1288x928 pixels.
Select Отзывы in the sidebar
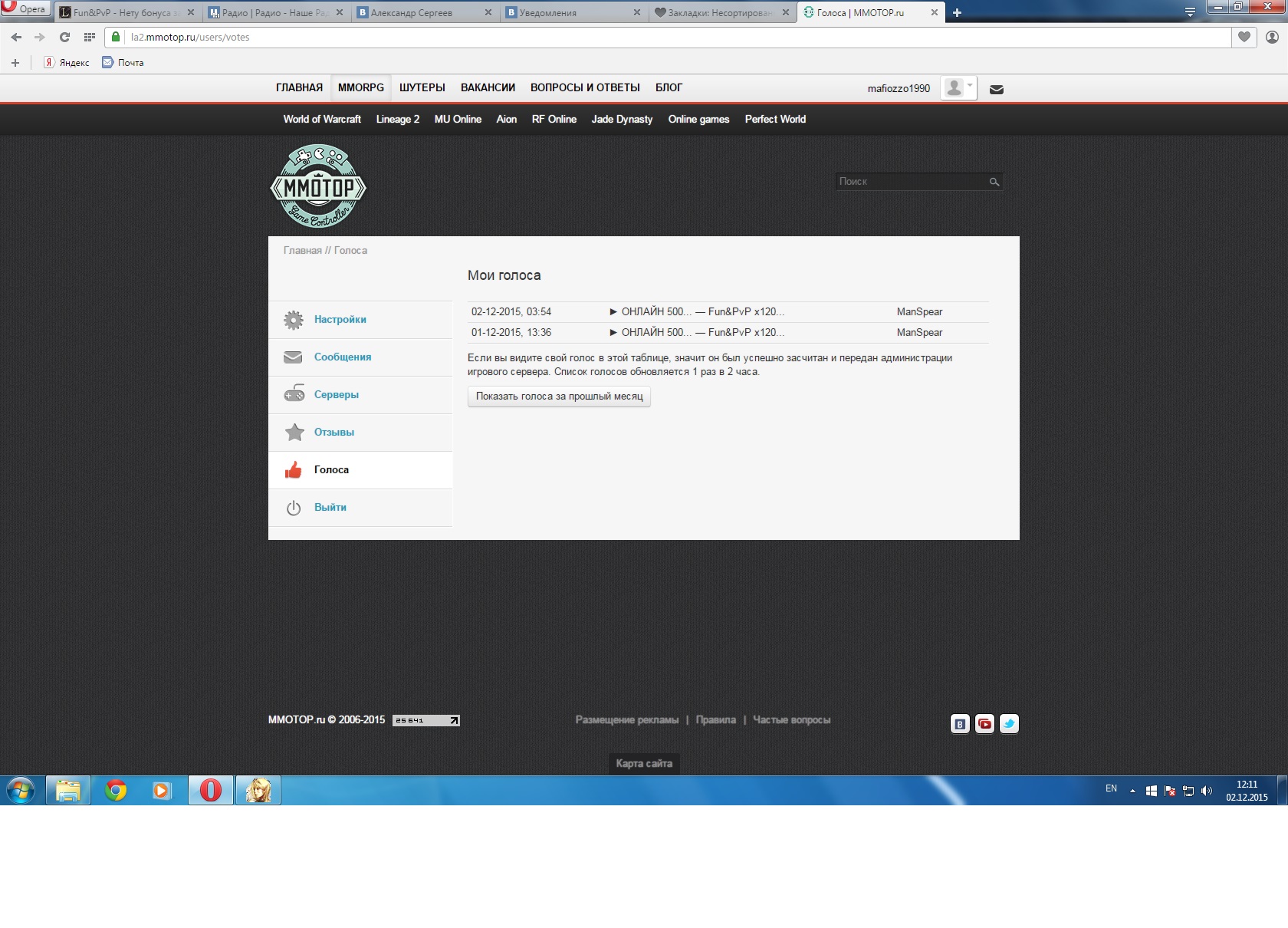(333, 433)
